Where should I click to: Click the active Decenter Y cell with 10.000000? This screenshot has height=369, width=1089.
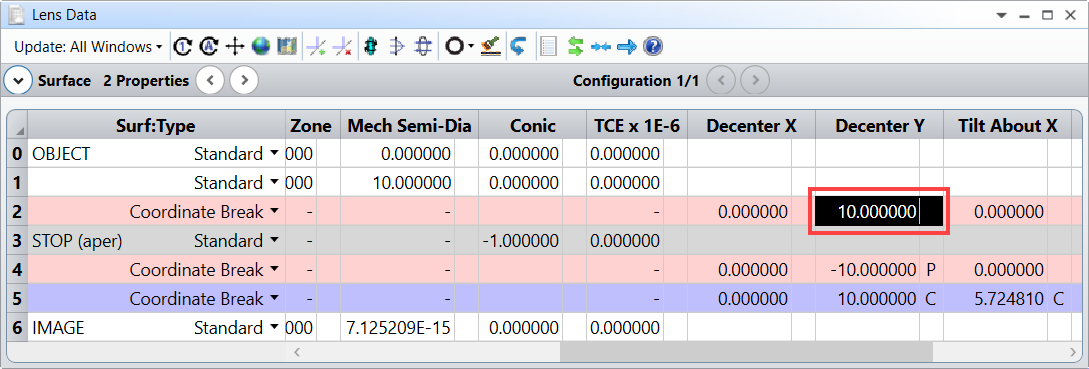point(879,211)
